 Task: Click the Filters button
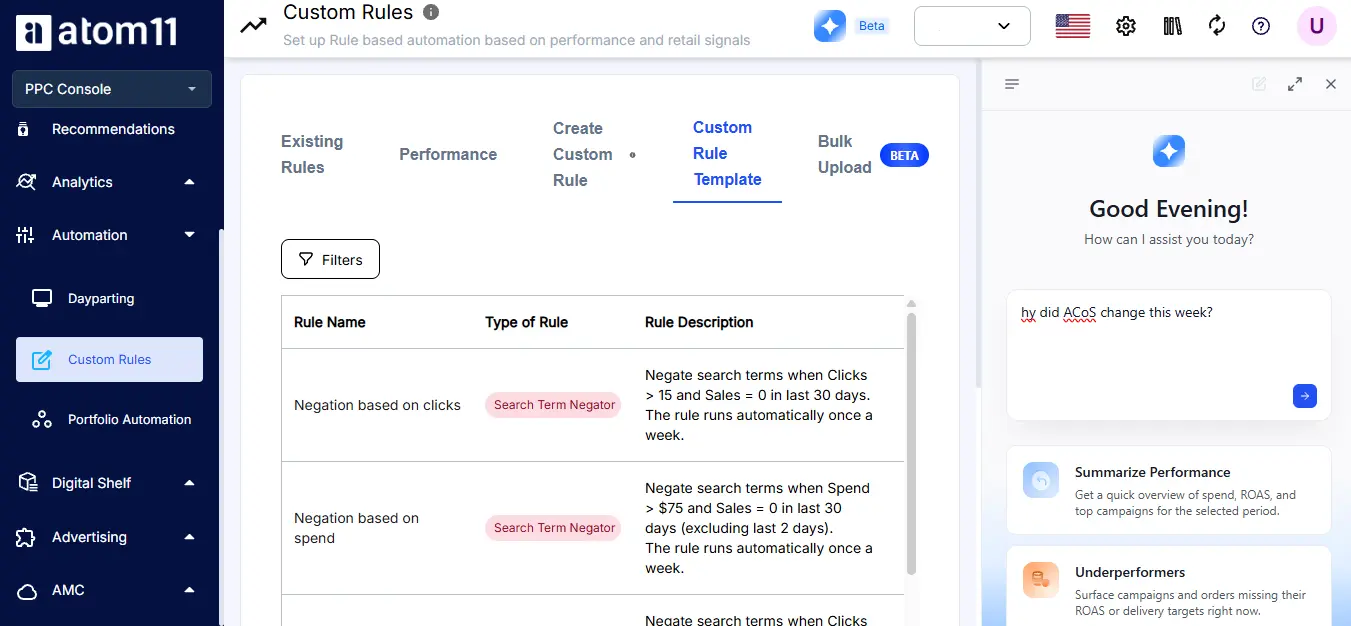330,259
